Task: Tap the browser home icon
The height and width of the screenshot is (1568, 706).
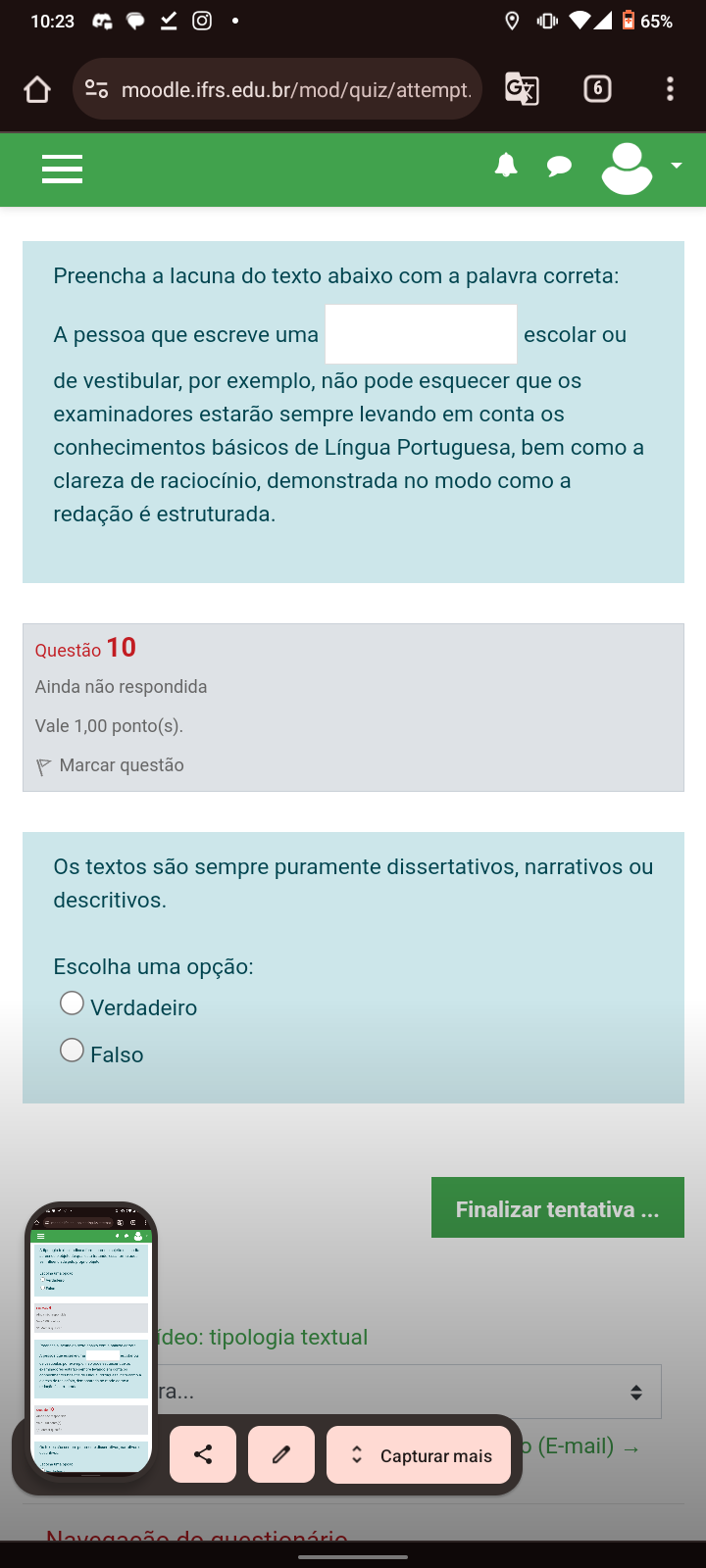Action: 37,90
